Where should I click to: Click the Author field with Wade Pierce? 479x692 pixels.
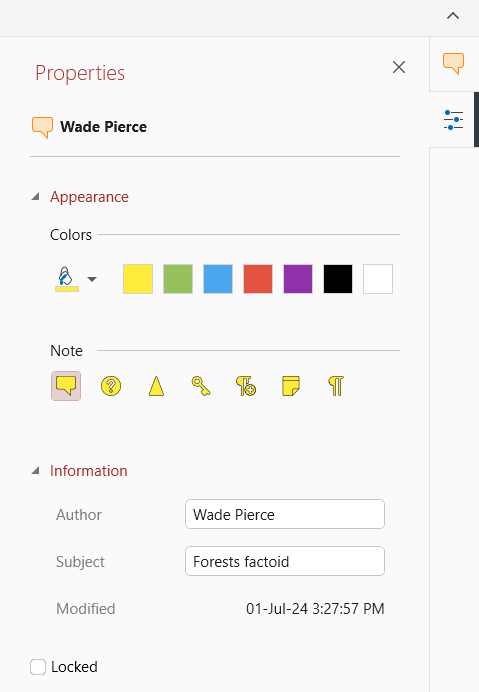(x=285, y=514)
